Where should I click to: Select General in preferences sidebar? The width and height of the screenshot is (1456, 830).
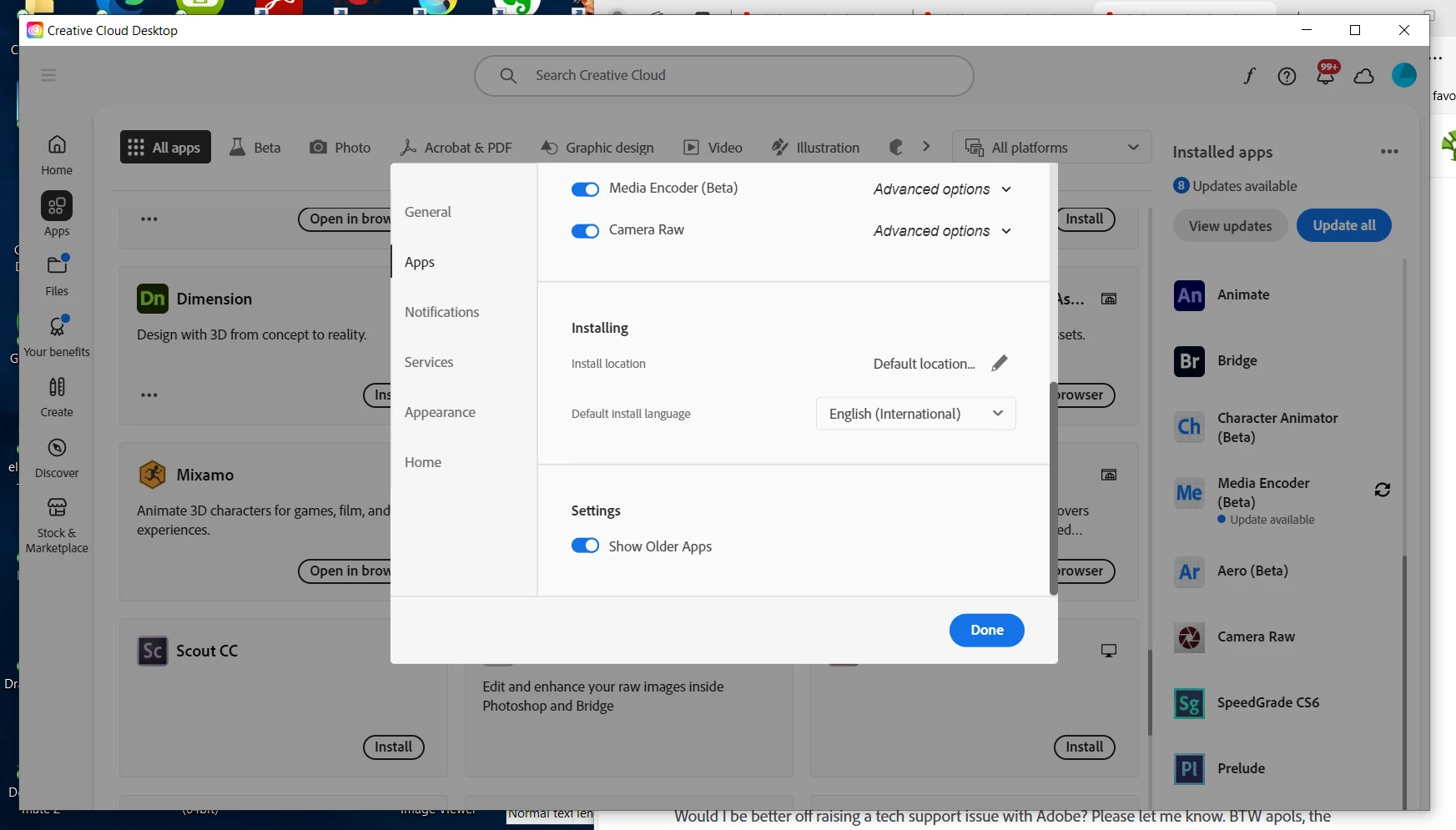pos(428,212)
